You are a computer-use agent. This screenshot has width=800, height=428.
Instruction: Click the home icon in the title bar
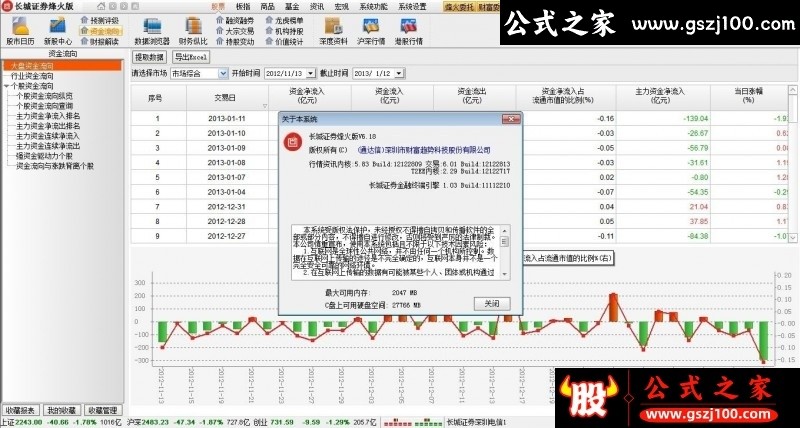[101, 6]
